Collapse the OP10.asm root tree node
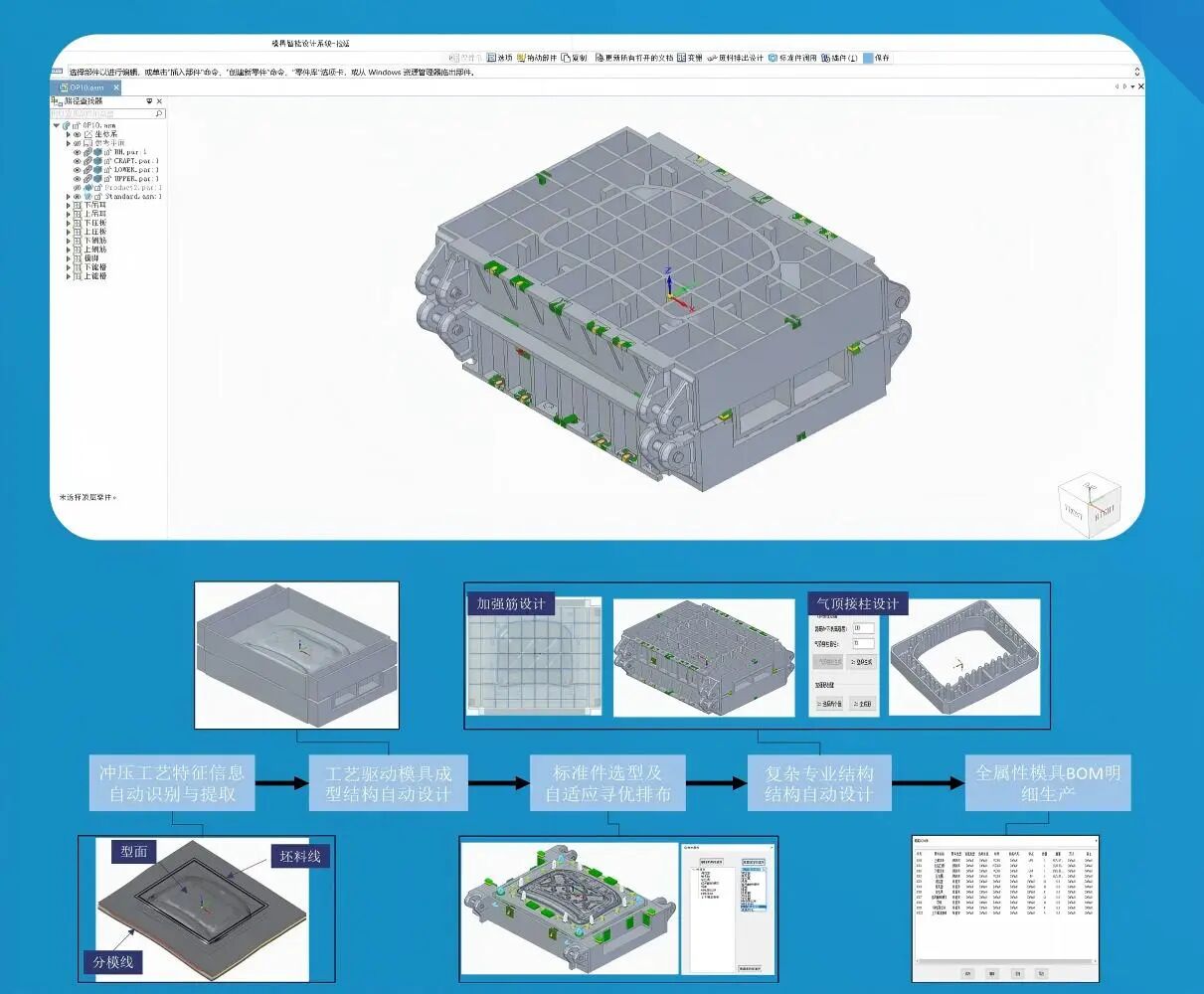1204x994 pixels. (57, 125)
